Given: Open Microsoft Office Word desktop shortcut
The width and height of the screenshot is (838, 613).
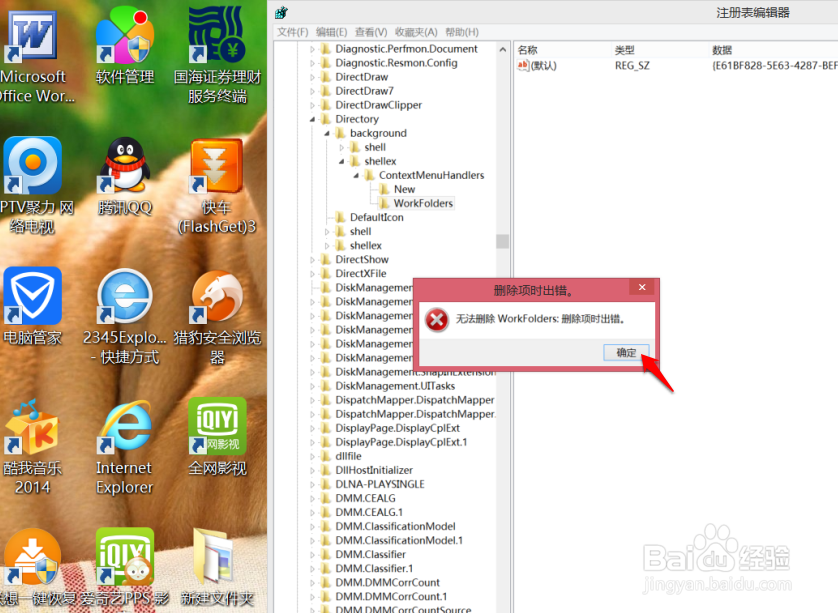Looking at the screenshot, I should point(32,36).
